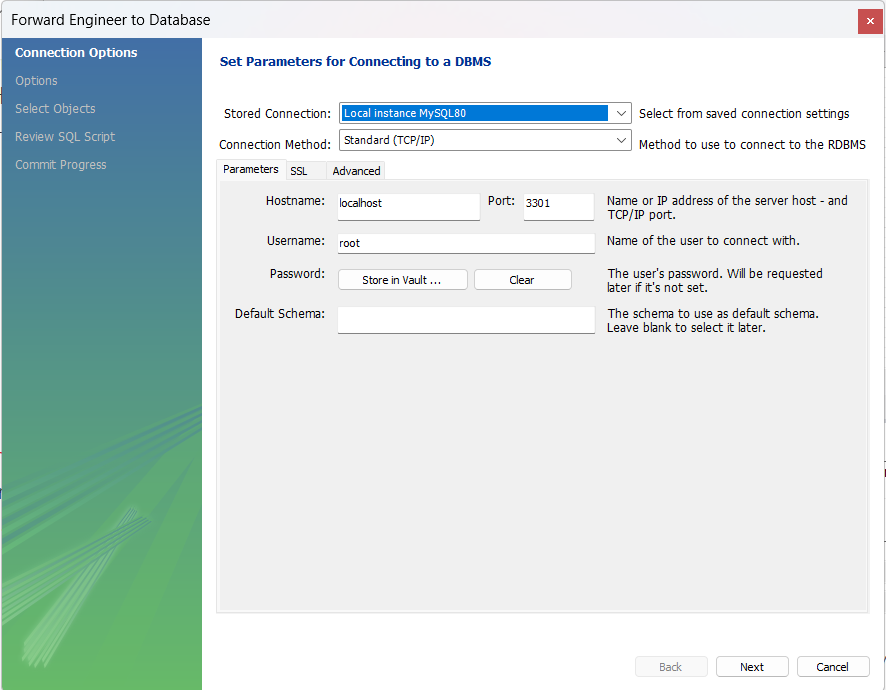Click the Hostname input field
The width and height of the screenshot is (886, 690).
pos(409,207)
